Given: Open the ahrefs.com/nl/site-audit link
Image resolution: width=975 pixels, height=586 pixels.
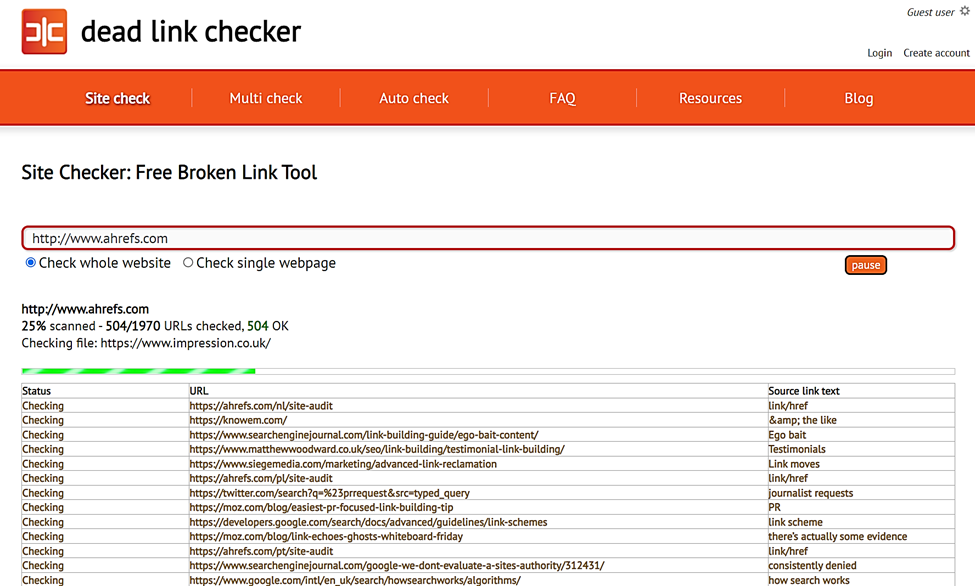Looking at the screenshot, I should click(x=261, y=406).
